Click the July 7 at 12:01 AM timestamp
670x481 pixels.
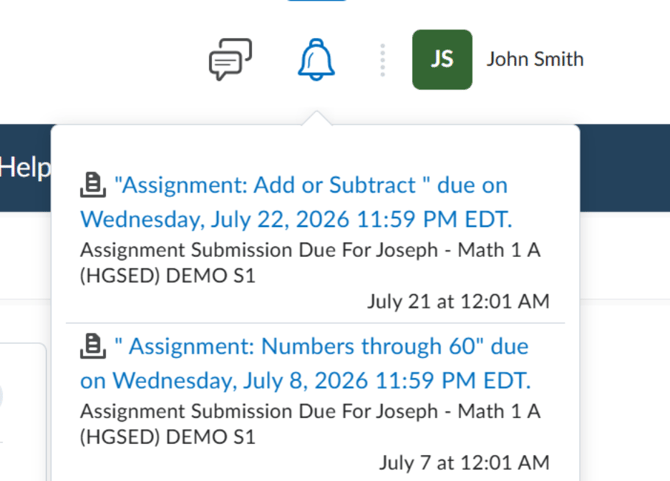[x=464, y=463]
